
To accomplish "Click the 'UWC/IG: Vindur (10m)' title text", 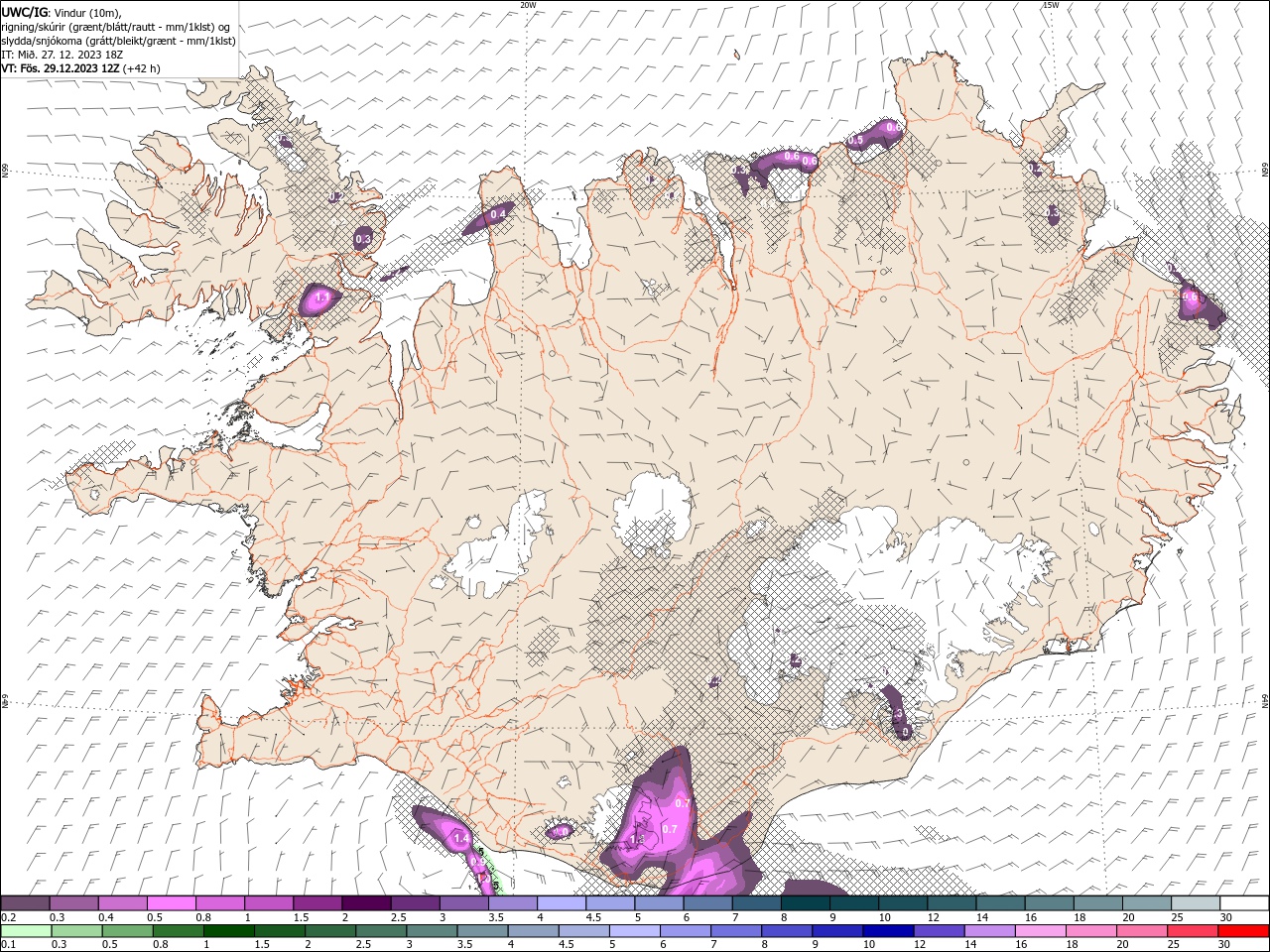I will point(62,12).
